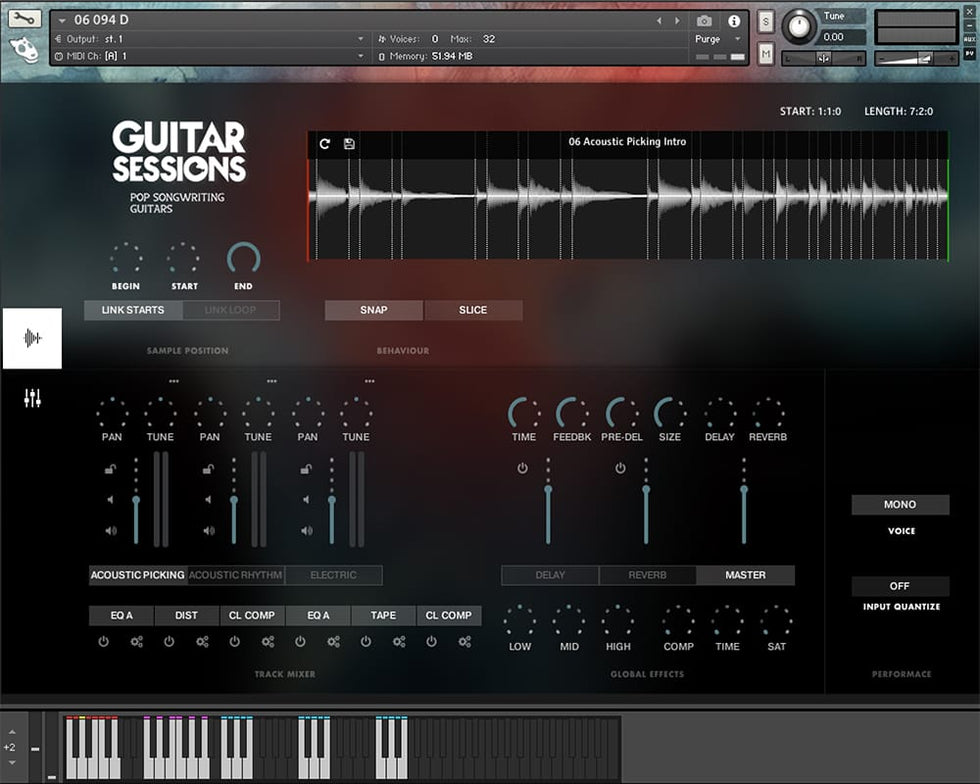The image size is (980, 784).
Task: Select the waveform view sidebar icon
Action: (x=32, y=338)
